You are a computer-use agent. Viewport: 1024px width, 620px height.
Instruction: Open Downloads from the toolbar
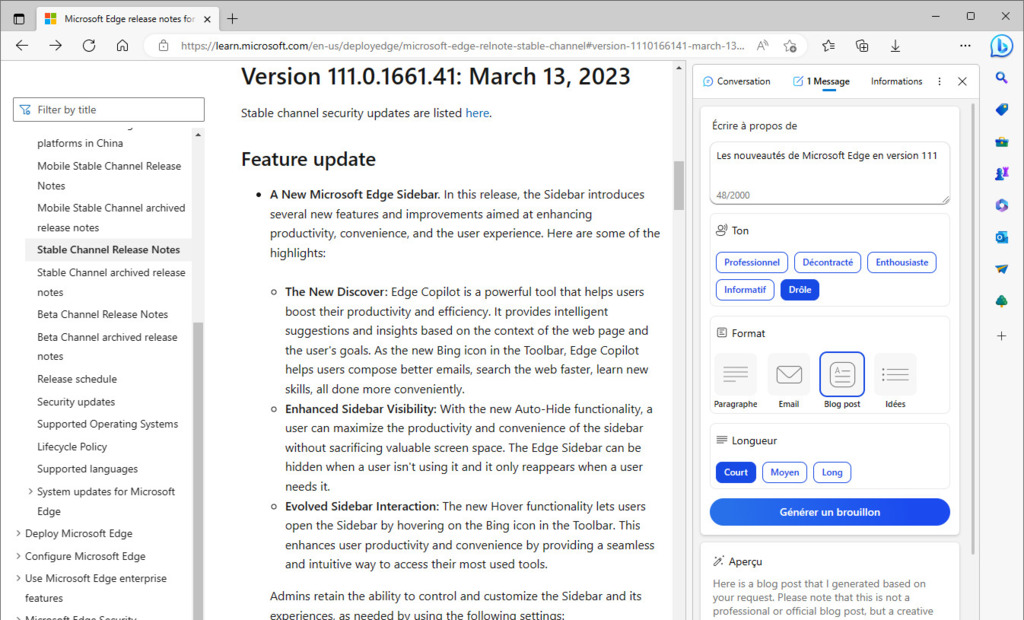click(895, 45)
